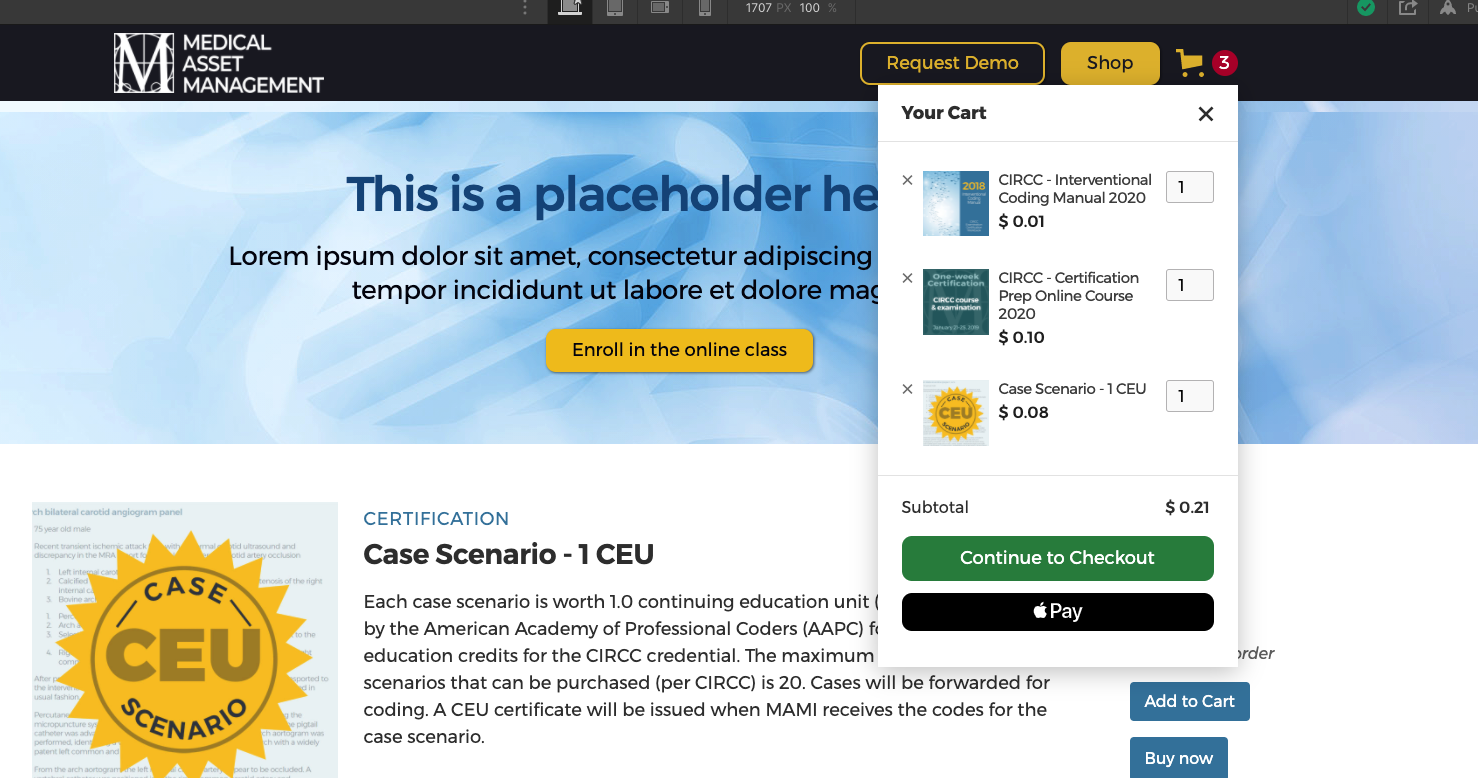Remove CIRCC Certification Prep Online Course from cart

[907, 278]
